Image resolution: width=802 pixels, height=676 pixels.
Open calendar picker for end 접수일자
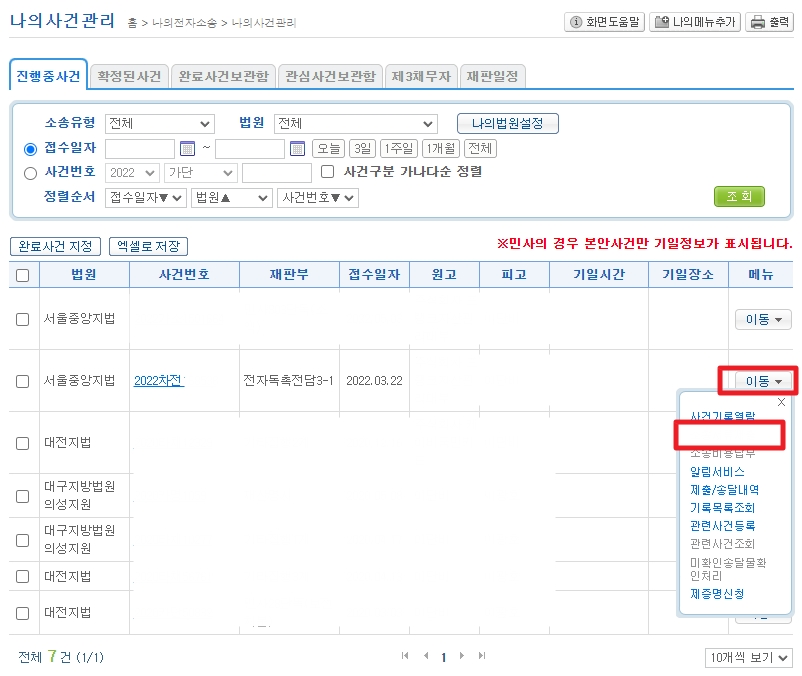point(297,149)
